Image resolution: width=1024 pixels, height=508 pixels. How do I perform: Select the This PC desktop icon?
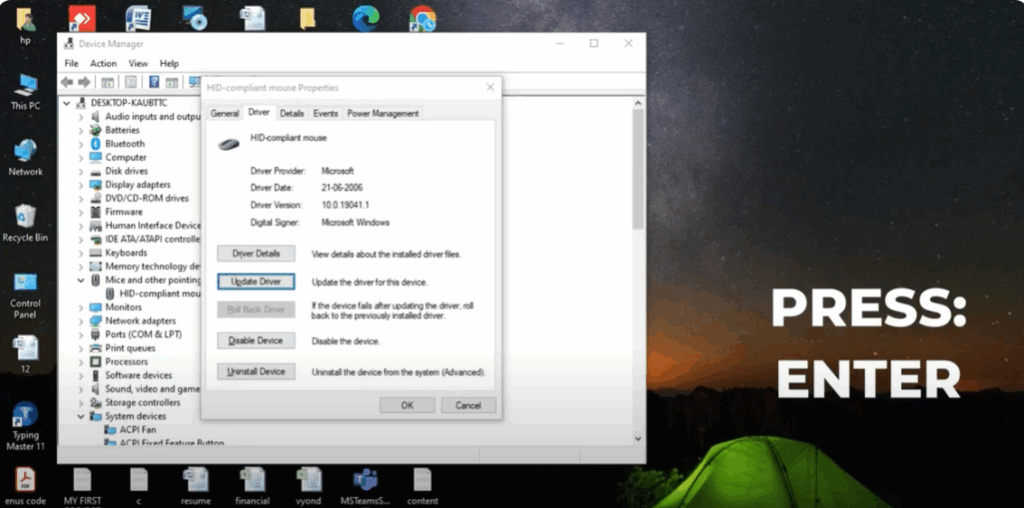pyautogui.click(x=25, y=91)
